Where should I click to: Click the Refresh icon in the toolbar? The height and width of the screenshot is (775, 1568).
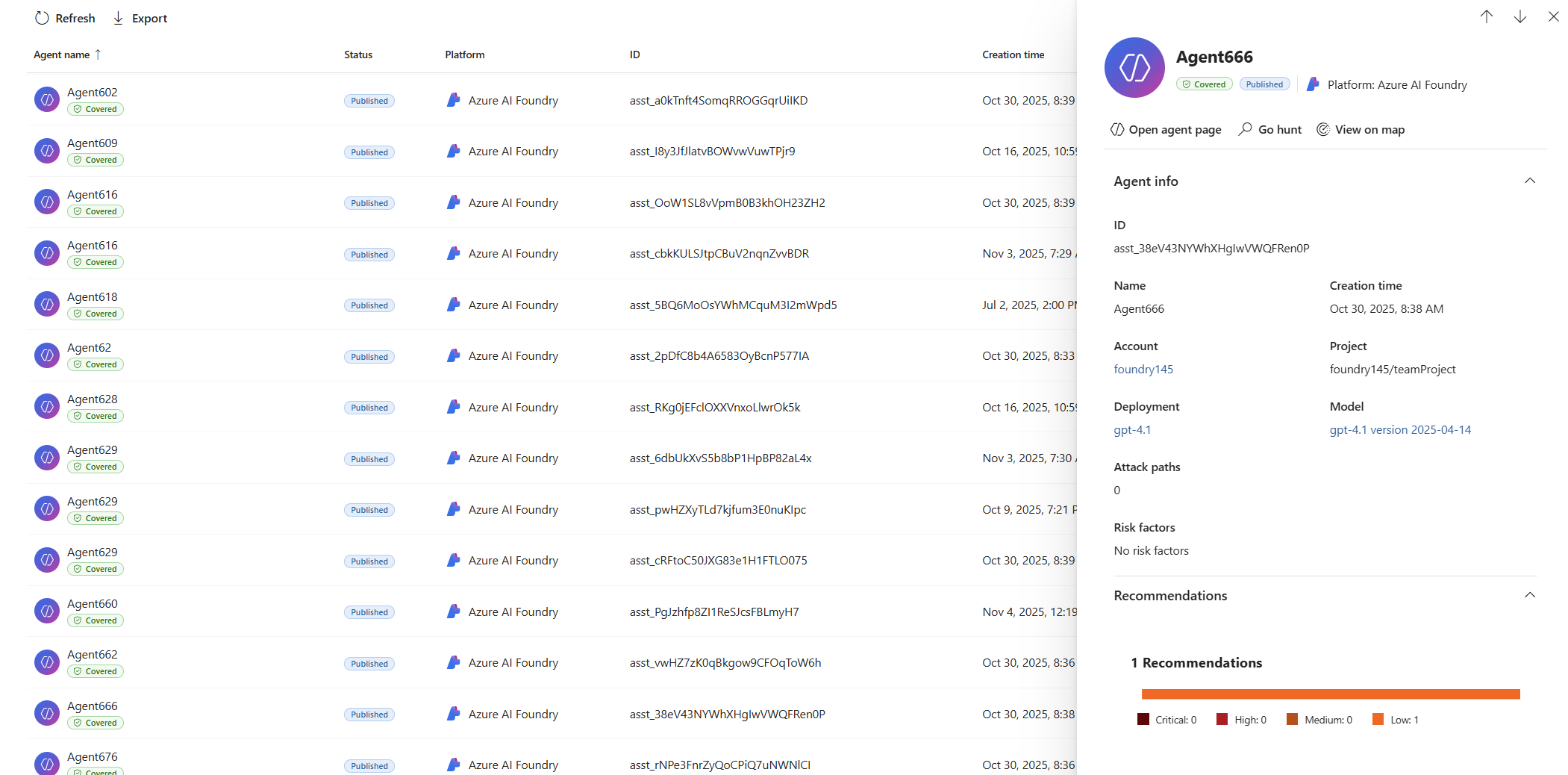pos(42,18)
